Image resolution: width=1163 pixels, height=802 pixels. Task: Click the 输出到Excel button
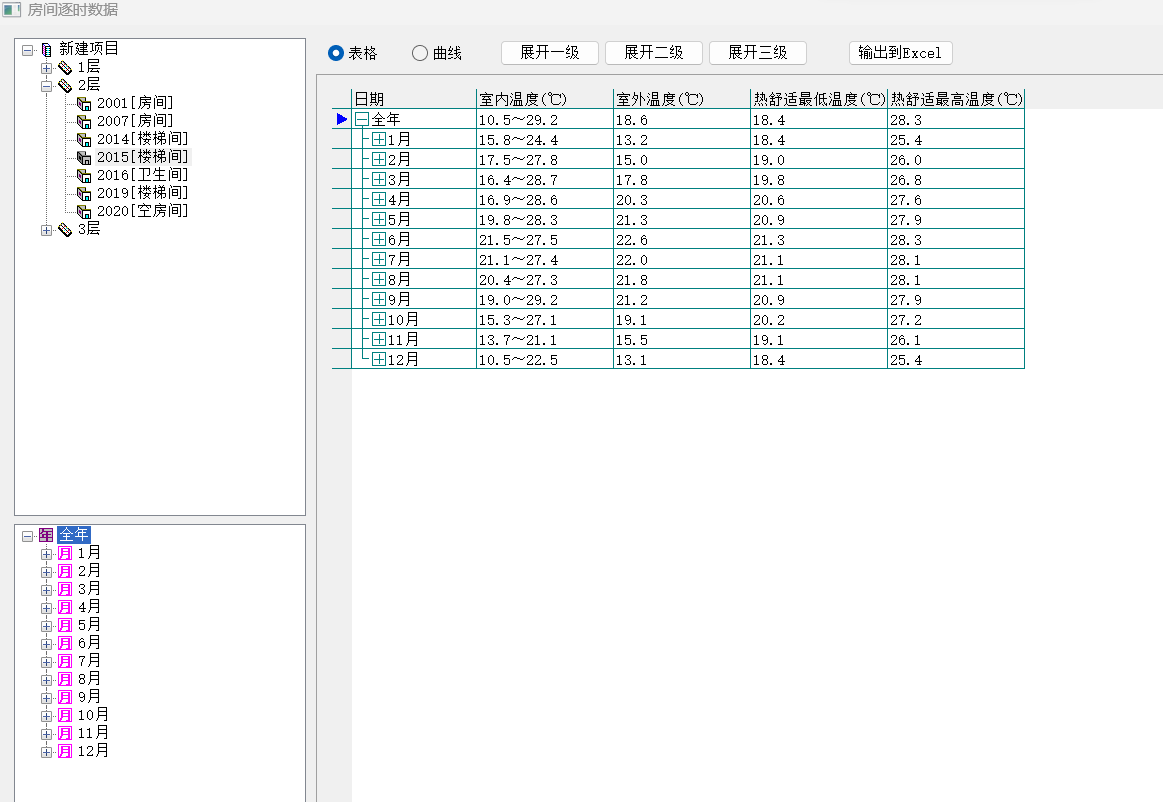coord(900,53)
